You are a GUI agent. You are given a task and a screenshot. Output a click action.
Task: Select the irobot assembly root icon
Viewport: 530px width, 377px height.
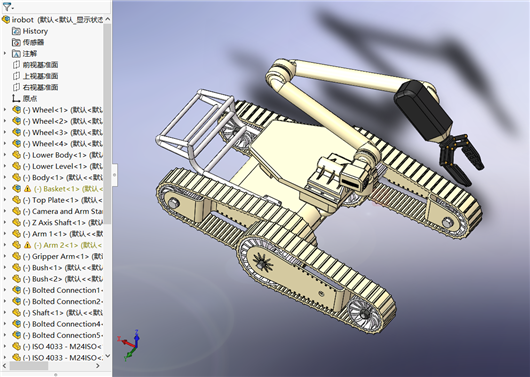6,20
